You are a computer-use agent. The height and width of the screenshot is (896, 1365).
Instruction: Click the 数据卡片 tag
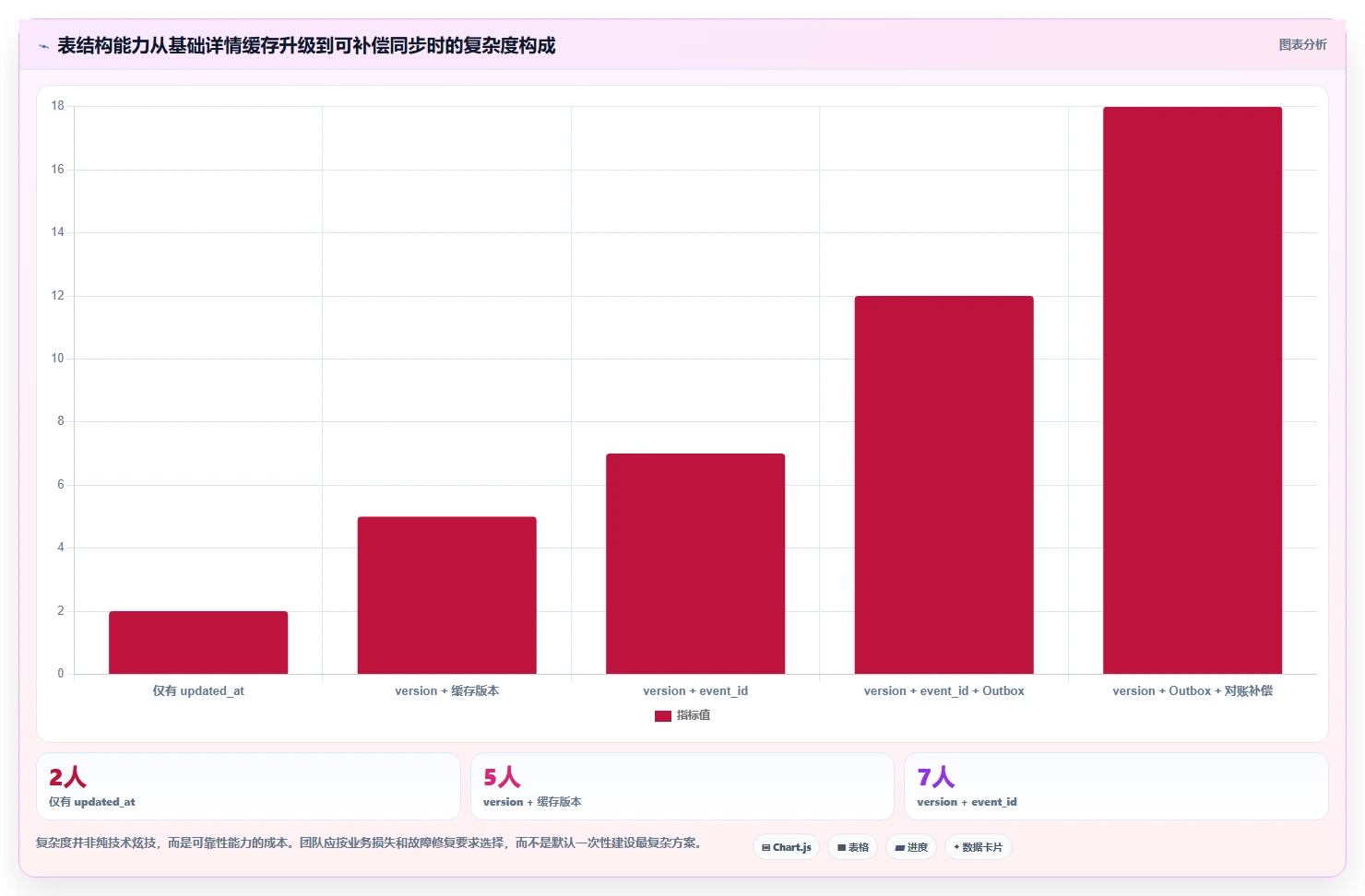[979, 847]
